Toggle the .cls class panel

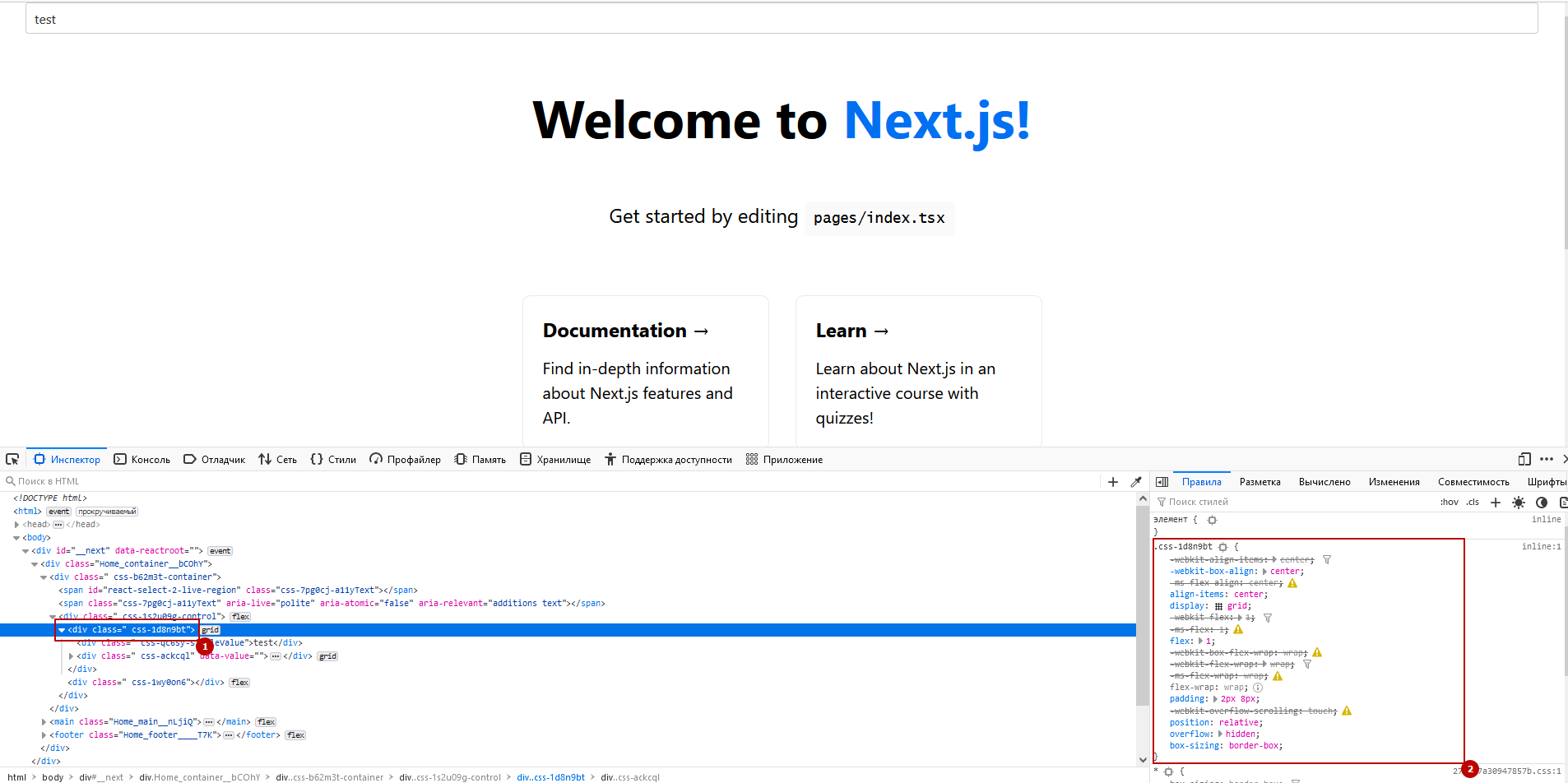(1472, 502)
